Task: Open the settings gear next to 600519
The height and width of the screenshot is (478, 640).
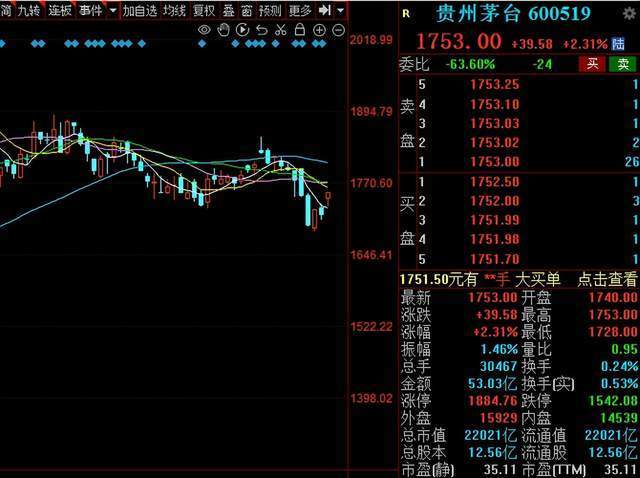Action: coord(629,13)
